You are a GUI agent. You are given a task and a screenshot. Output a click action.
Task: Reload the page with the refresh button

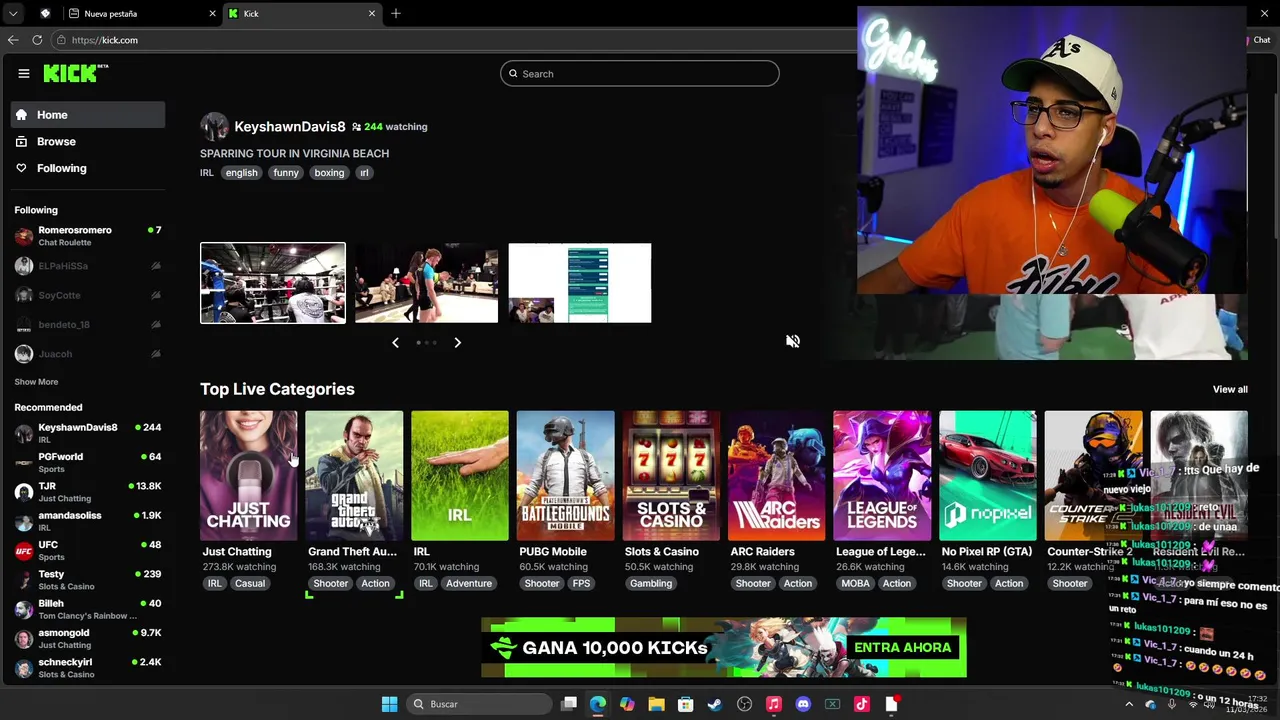tap(37, 40)
